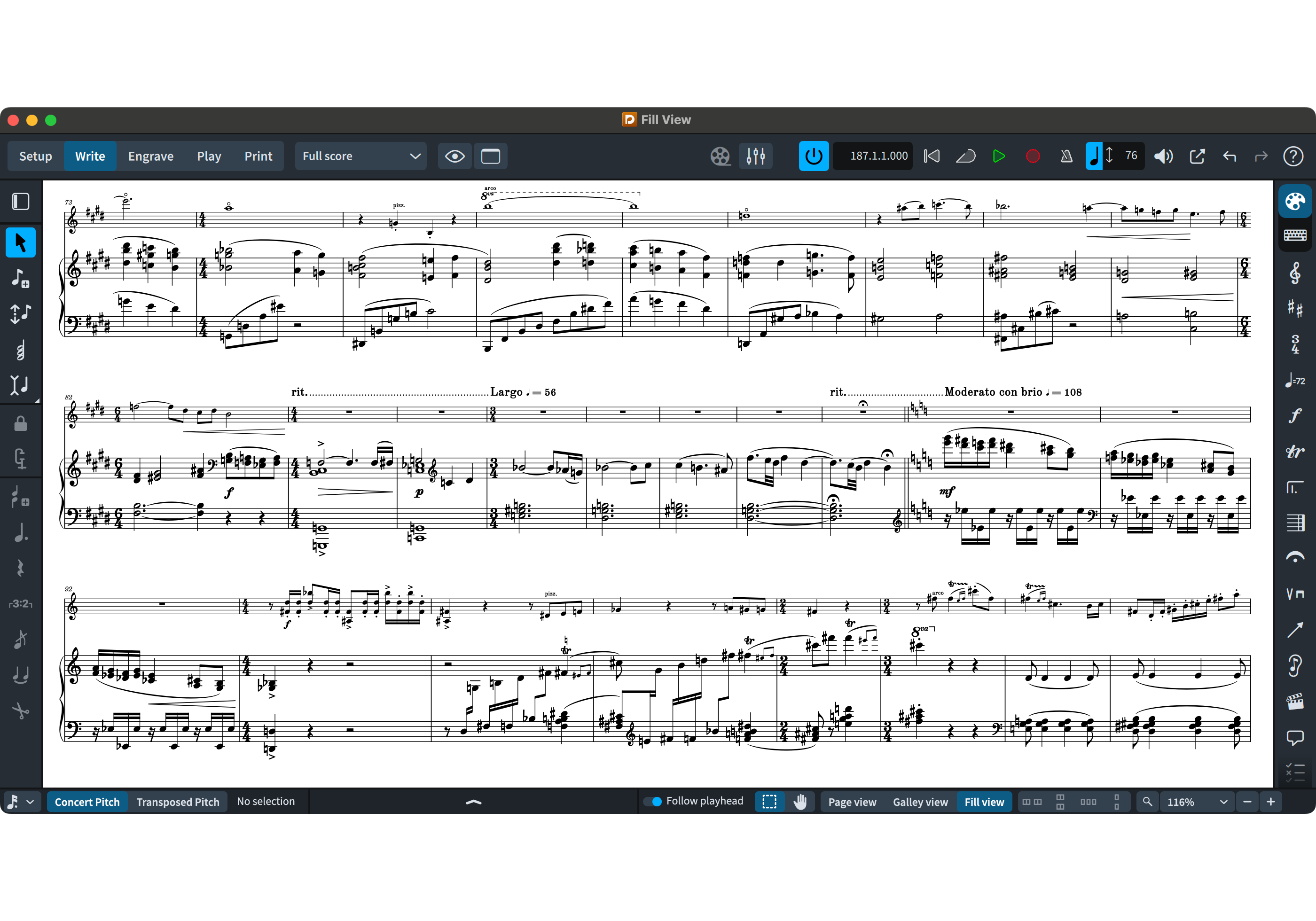Add a tie with the tie tool
The image size is (1316, 921).
tap(21, 675)
